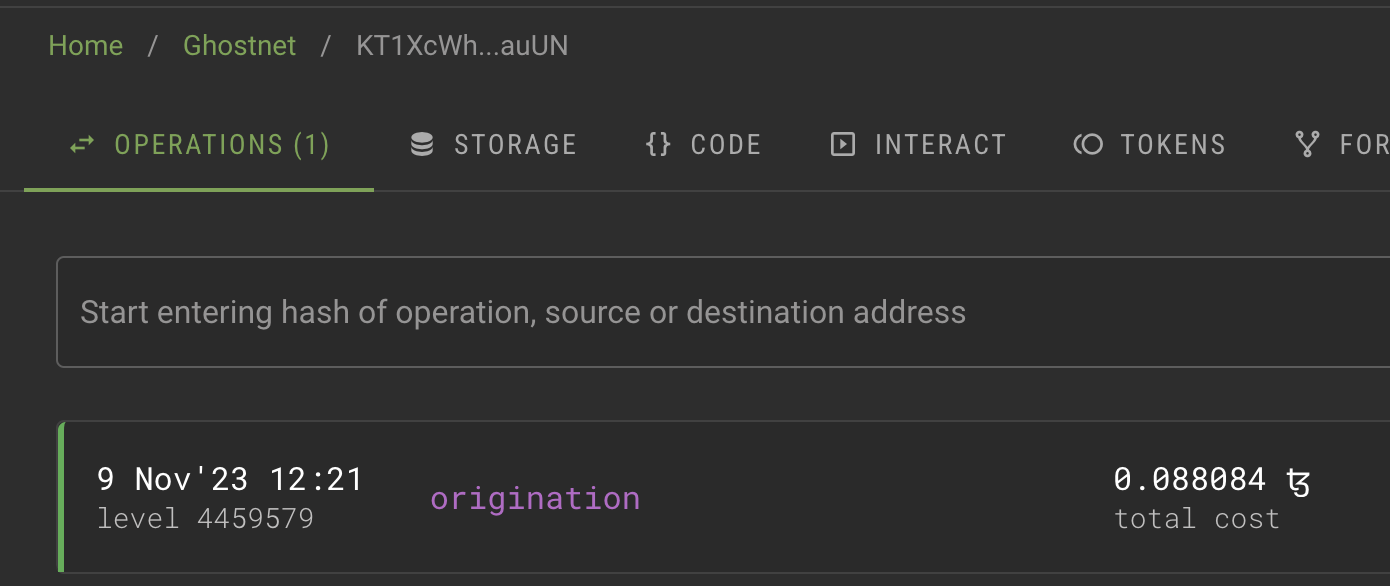Open the Ghostnet breadcrumb link
The height and width of the screenshot is (586, 1390).
[x=240, y=46]
